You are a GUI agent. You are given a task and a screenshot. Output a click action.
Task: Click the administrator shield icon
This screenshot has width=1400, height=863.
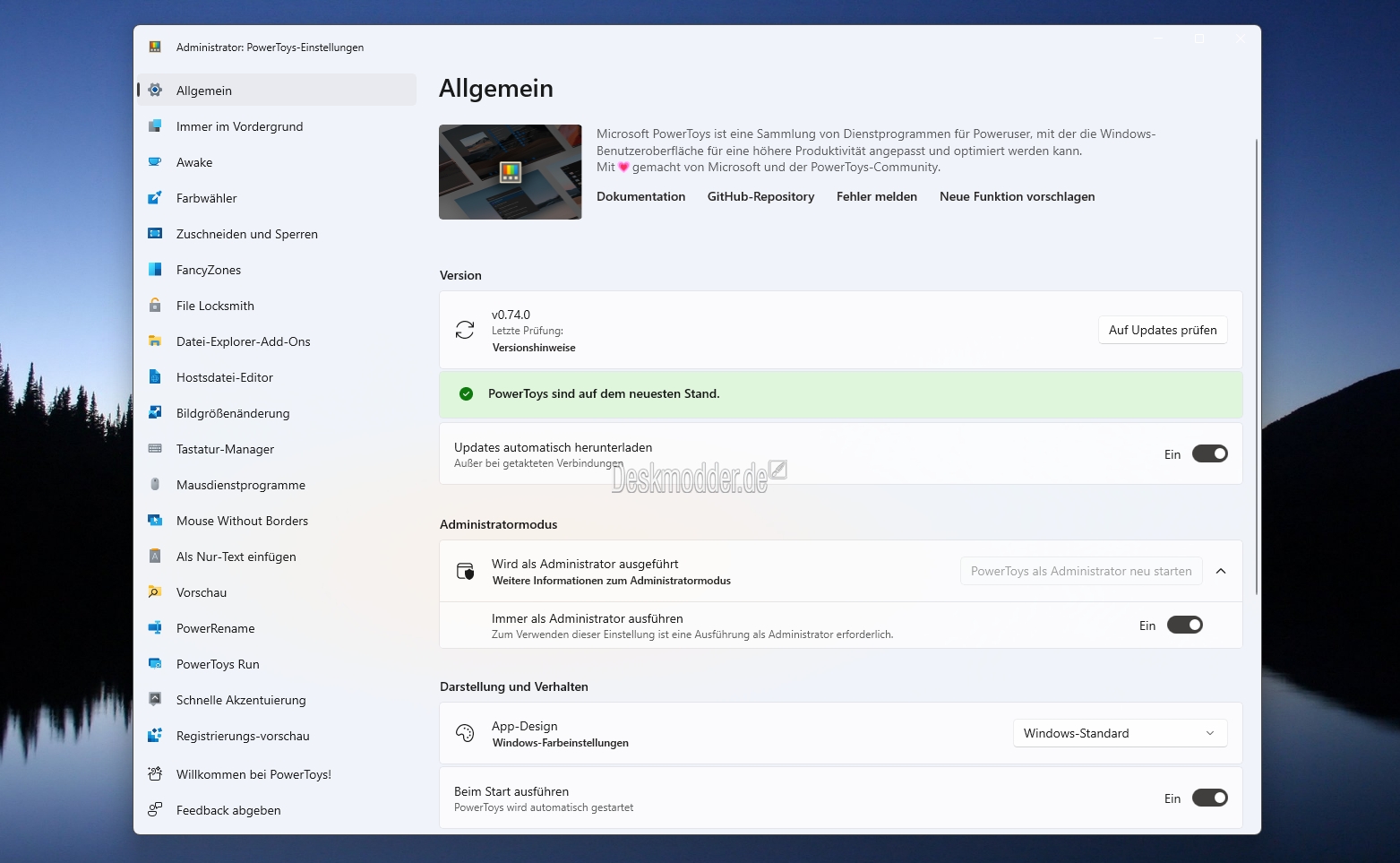[x=465, y=571]
